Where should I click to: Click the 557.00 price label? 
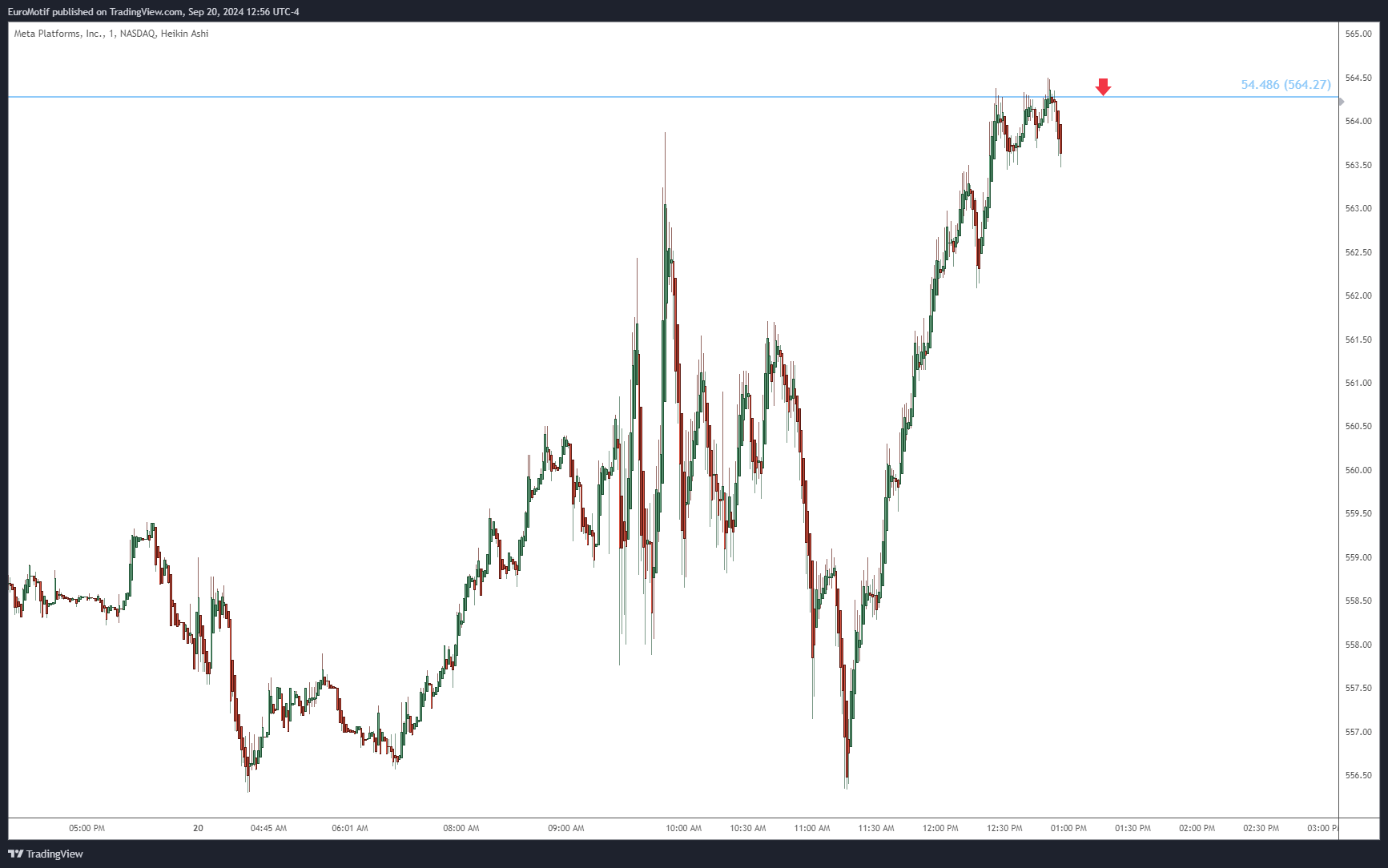[x=1358, y=732]
